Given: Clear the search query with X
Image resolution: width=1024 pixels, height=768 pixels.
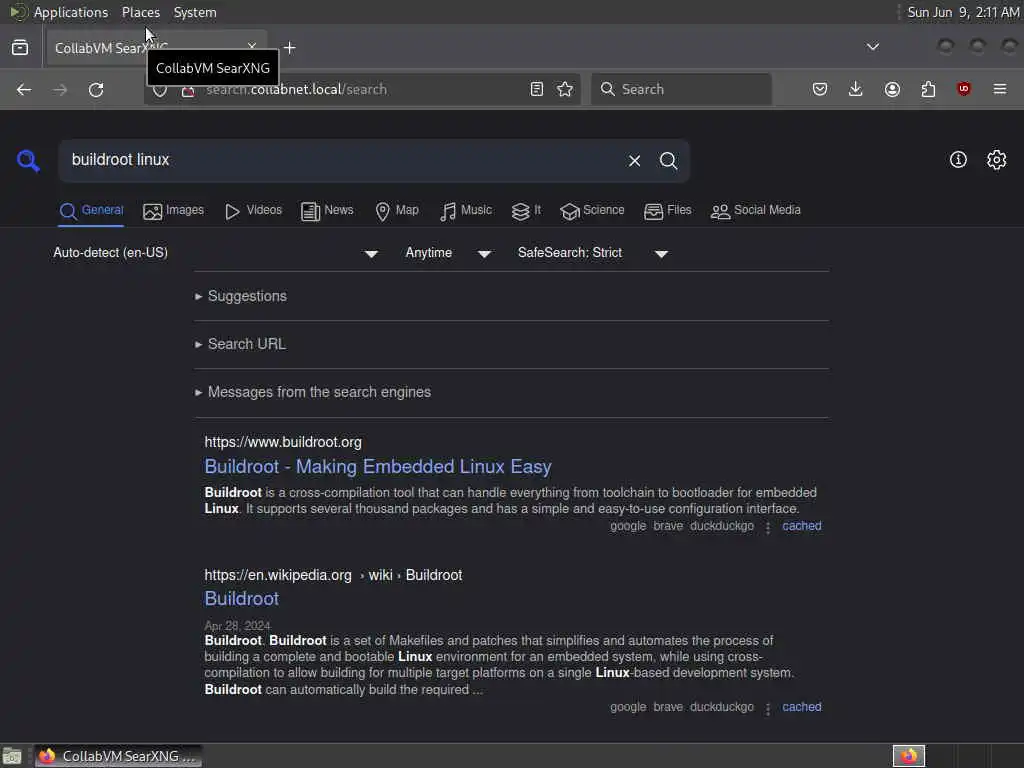Looking at the screenshot, I should 634,161.
